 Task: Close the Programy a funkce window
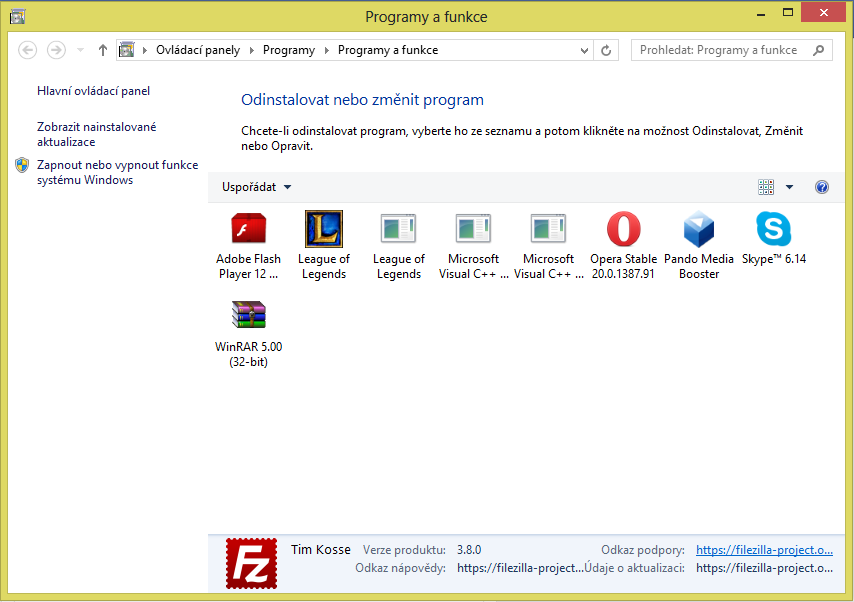pyautogui.click(x=824, y=12)
